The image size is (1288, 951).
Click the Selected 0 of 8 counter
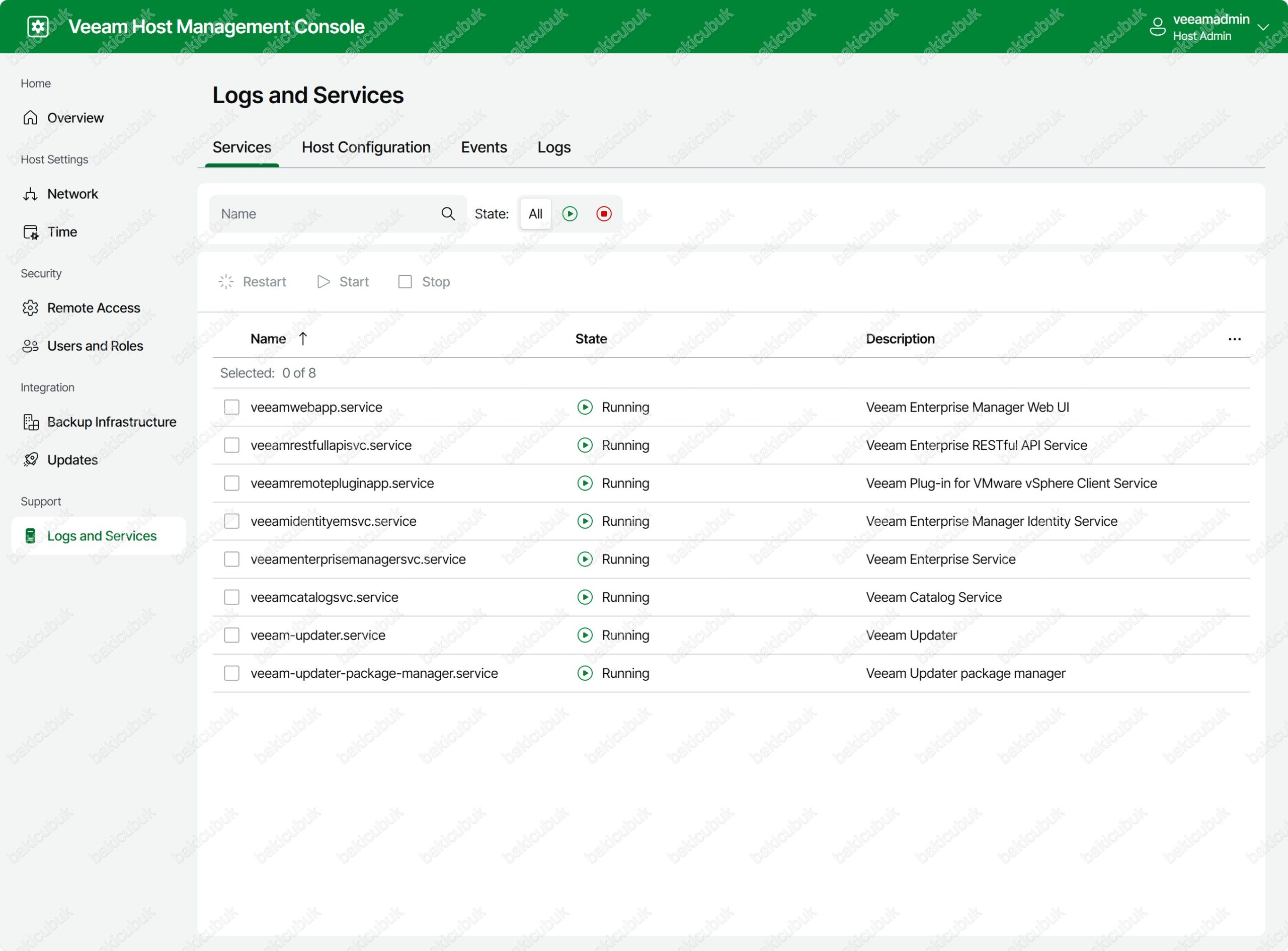[268, 373]
